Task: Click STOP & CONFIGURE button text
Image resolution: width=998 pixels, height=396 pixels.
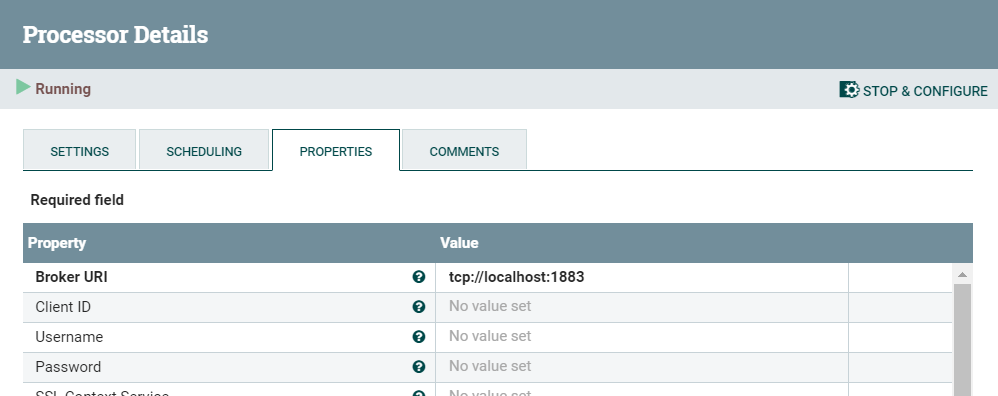Action: 925,91
